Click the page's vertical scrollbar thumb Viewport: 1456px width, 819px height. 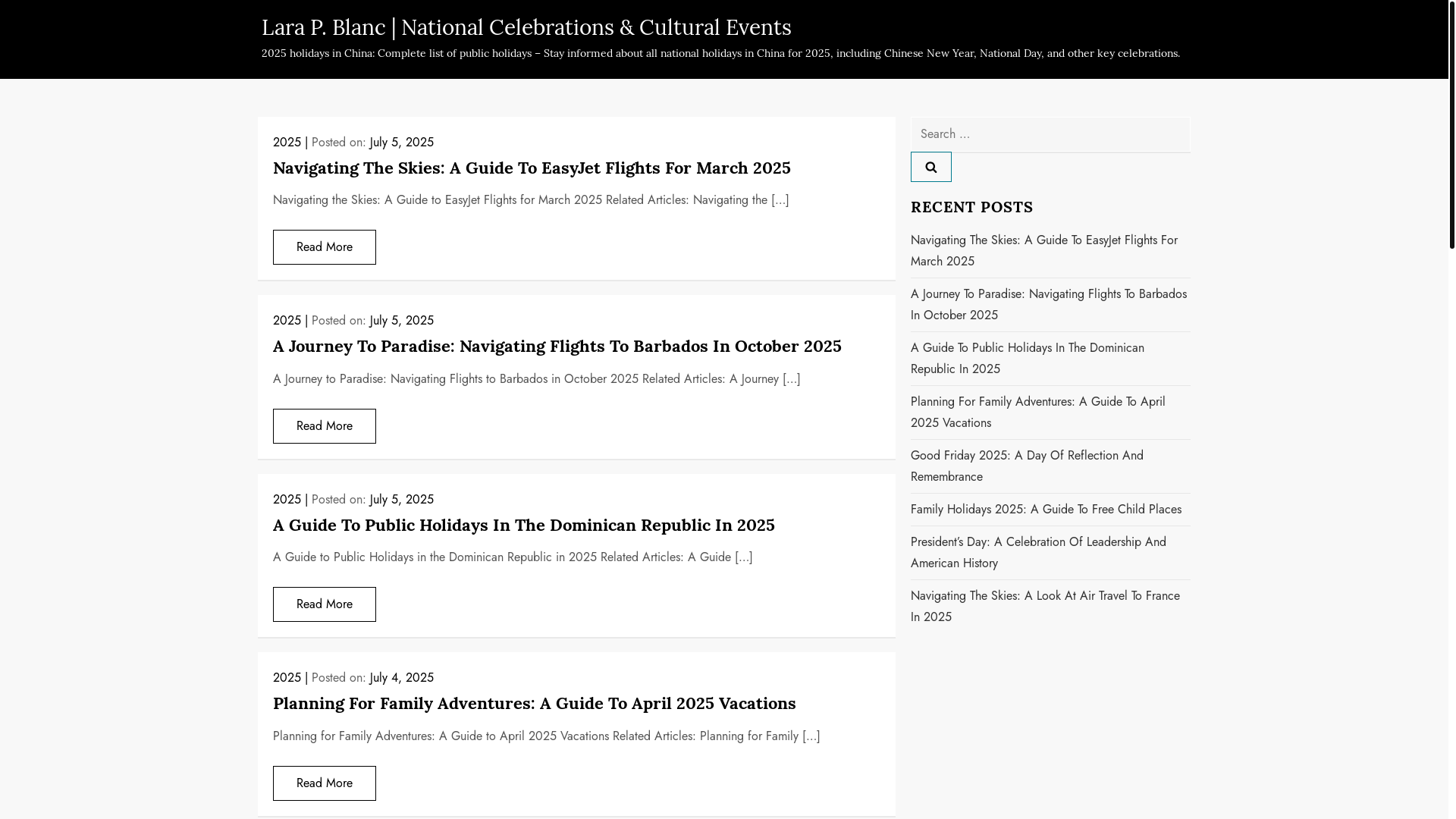pyautogui.click(x=1451, y=124)
